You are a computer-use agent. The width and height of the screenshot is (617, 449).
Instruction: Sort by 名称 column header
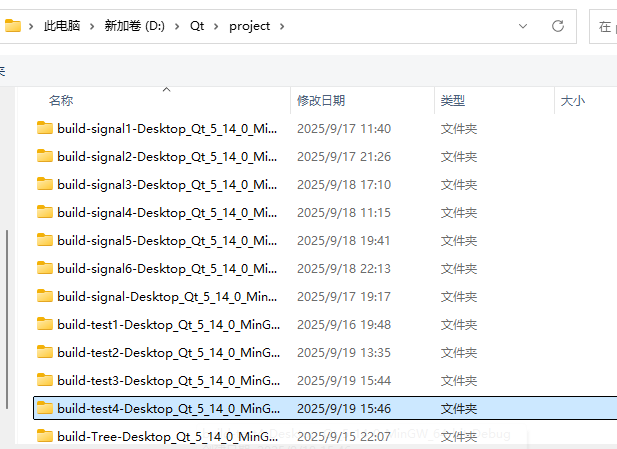[61, 101]
